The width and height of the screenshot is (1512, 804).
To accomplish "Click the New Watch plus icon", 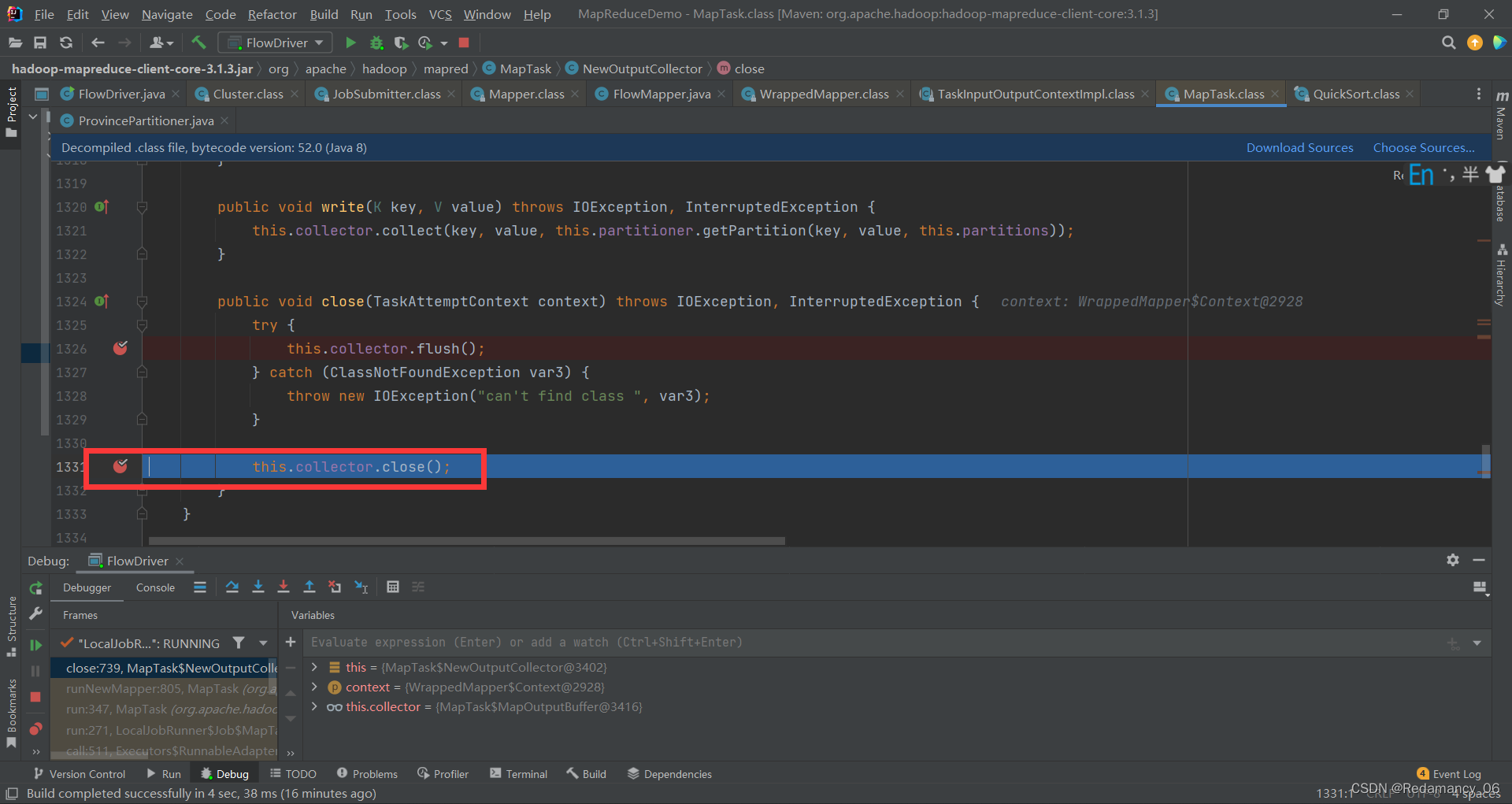I will (291, 642).
